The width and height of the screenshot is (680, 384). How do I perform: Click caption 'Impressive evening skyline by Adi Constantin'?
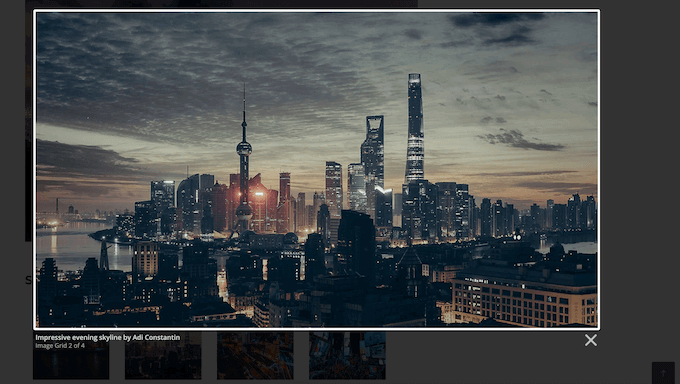pyautogui.click(x=108, y=338)
